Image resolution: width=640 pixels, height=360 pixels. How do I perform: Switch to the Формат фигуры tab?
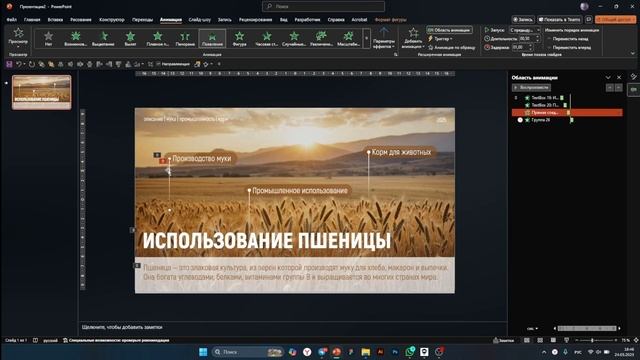tap(391, 20)
